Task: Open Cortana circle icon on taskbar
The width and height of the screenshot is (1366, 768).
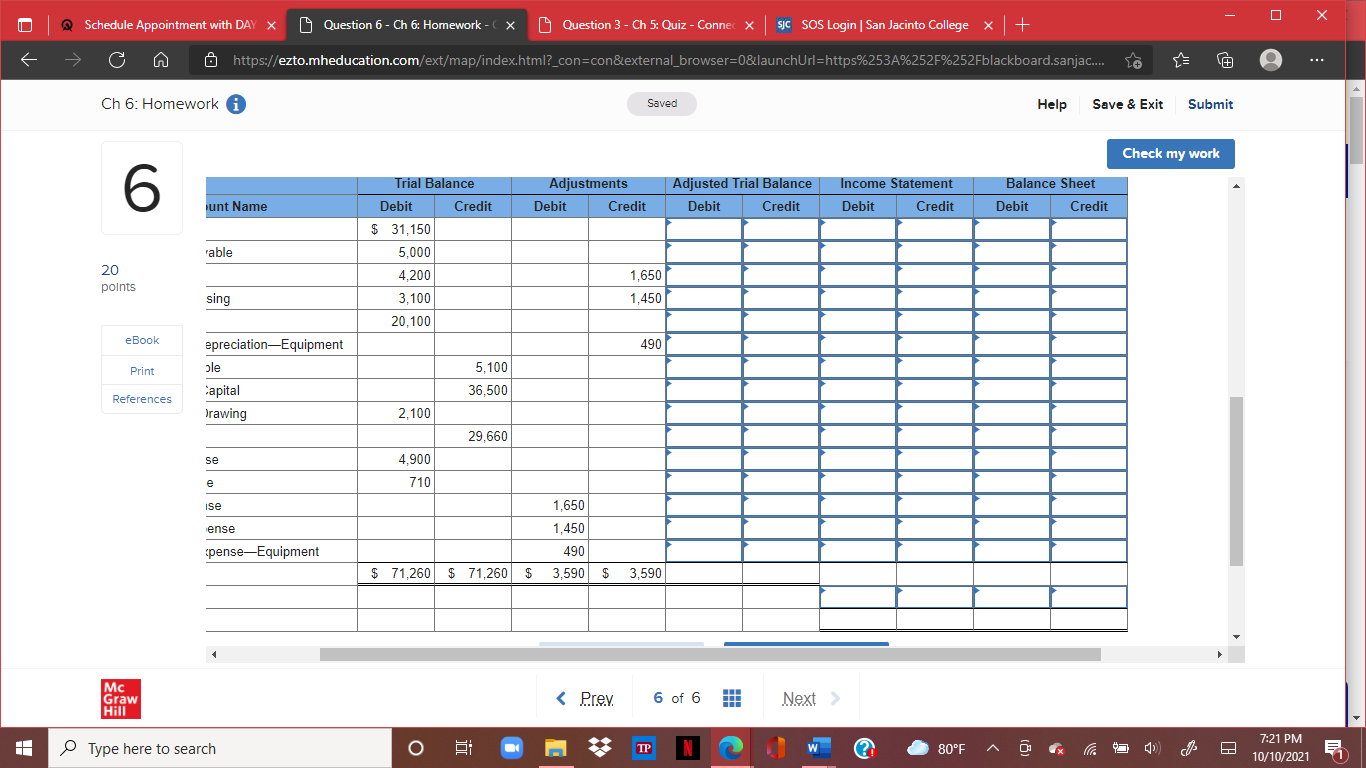Action: (418, 748)
